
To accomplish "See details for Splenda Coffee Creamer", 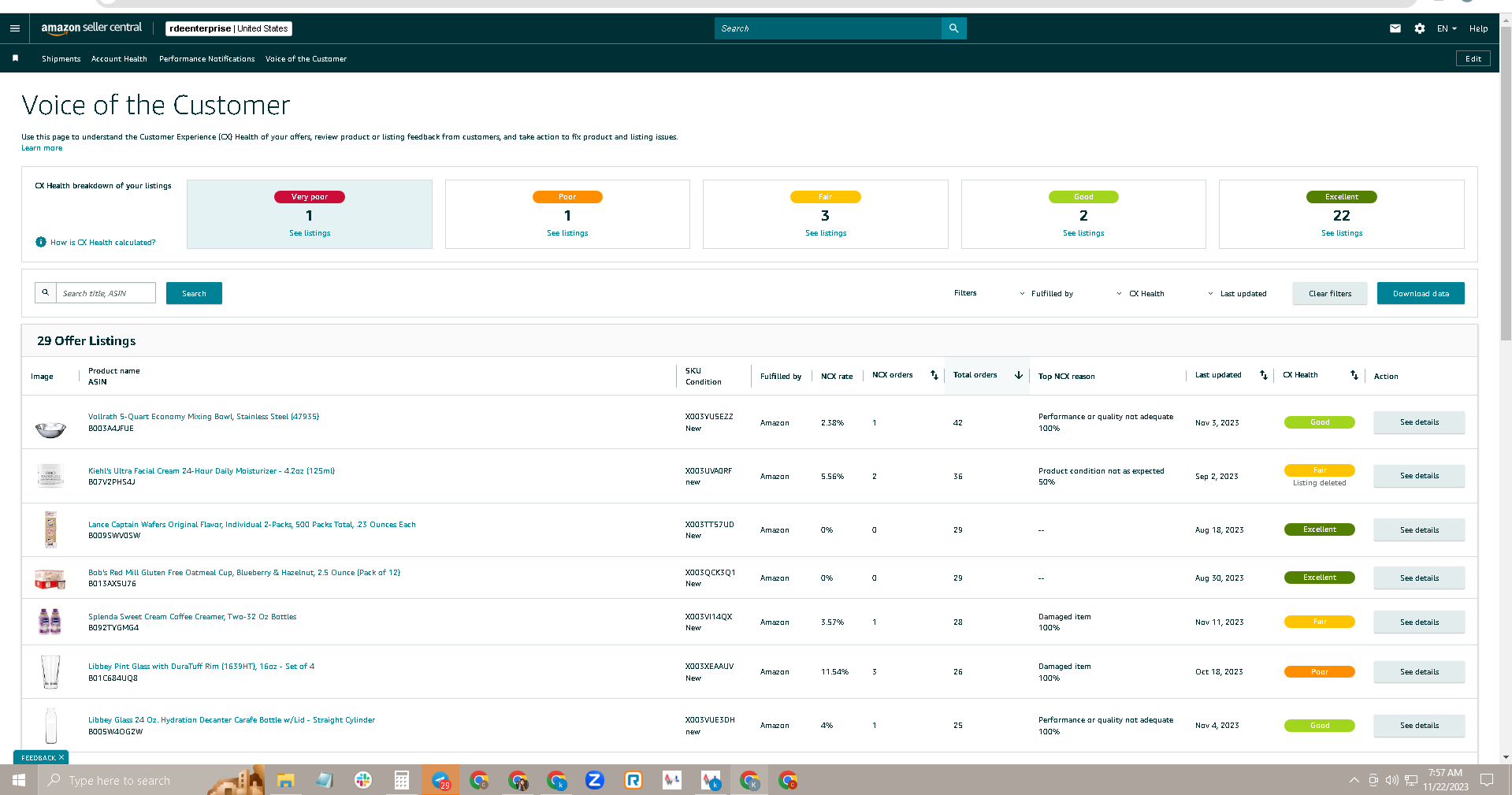I will coord(1419,622).
